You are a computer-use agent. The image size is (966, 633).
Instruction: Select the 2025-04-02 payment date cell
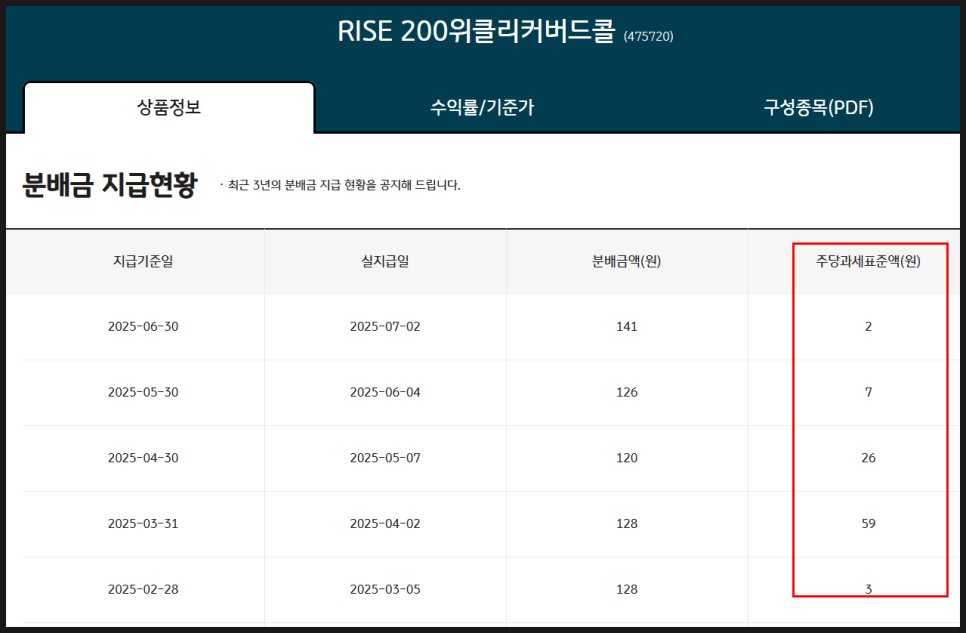(x=385, y=524)
